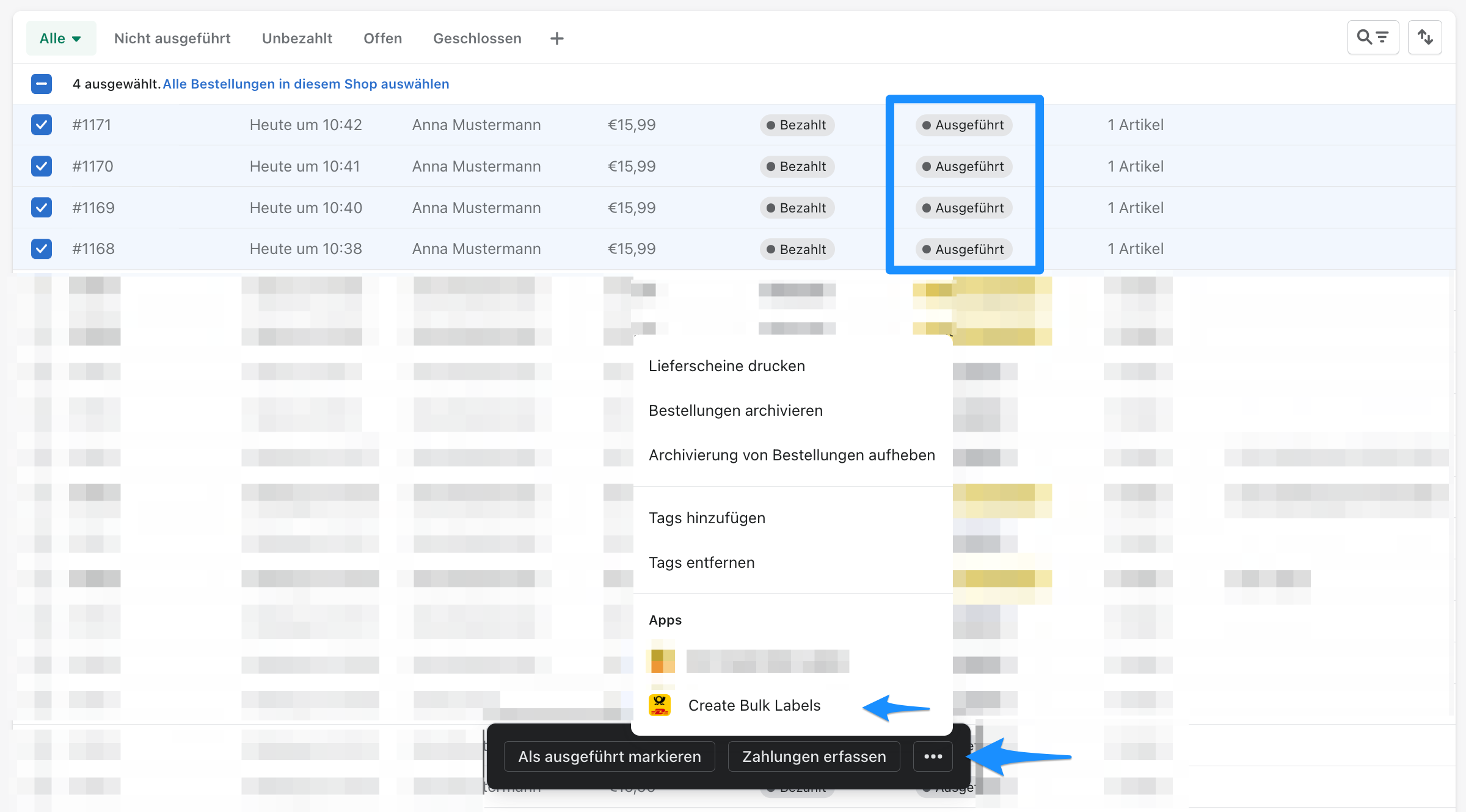Image resolution: width=1466 pixels, height=812 pixels.
Task: Open the Unbezahlt tab
Action: [297, 38]
